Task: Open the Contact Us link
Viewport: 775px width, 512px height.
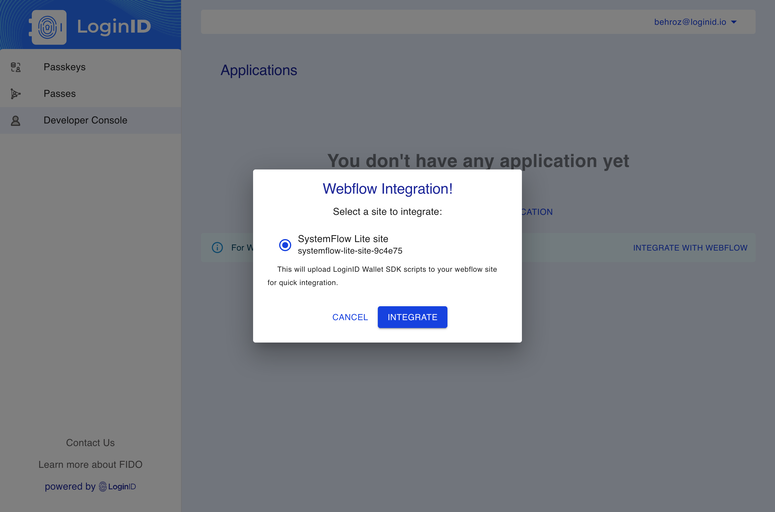Action: [90, 443]
